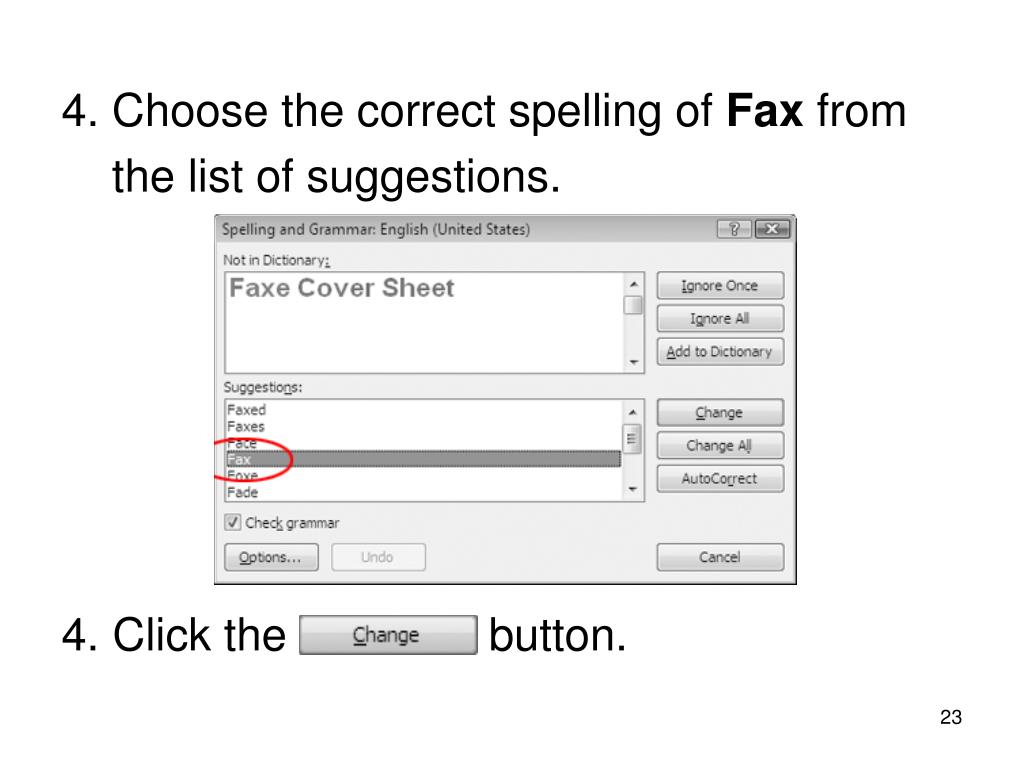
Task: Click inside the Faxe Cover Sheet text box
Action: 424,323
